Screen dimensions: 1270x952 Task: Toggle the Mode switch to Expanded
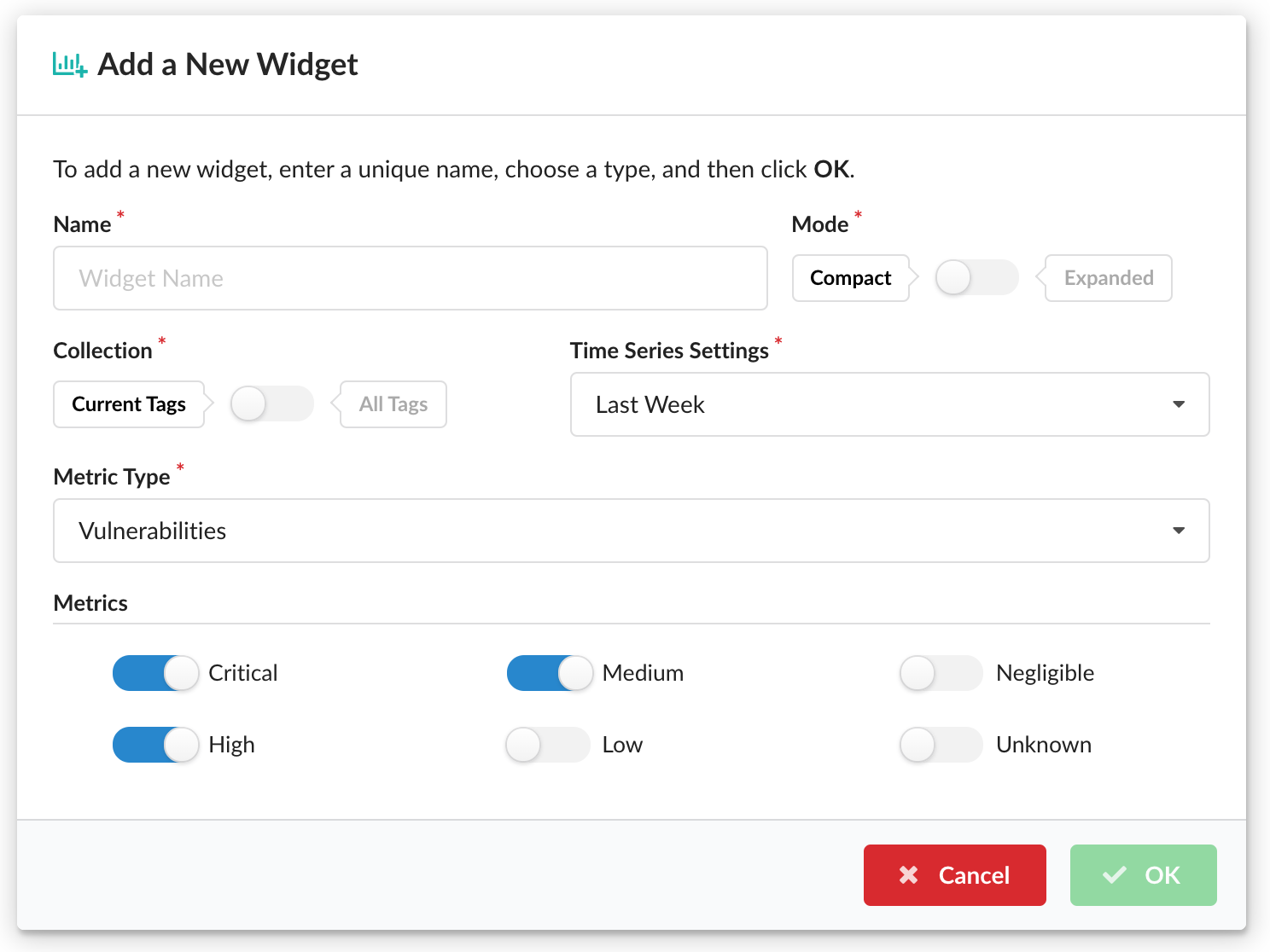[976, 278]
